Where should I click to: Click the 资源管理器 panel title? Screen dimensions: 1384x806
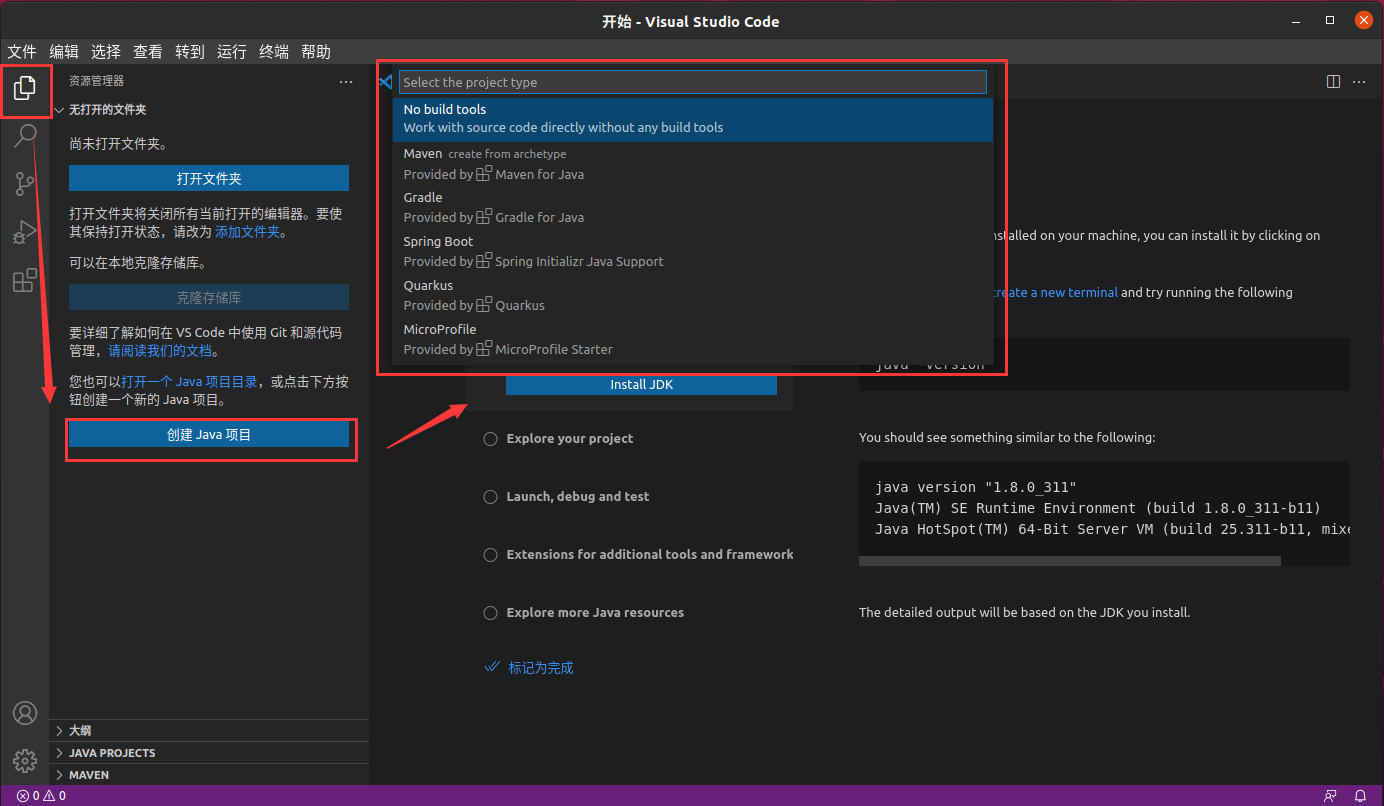point(96,81)
